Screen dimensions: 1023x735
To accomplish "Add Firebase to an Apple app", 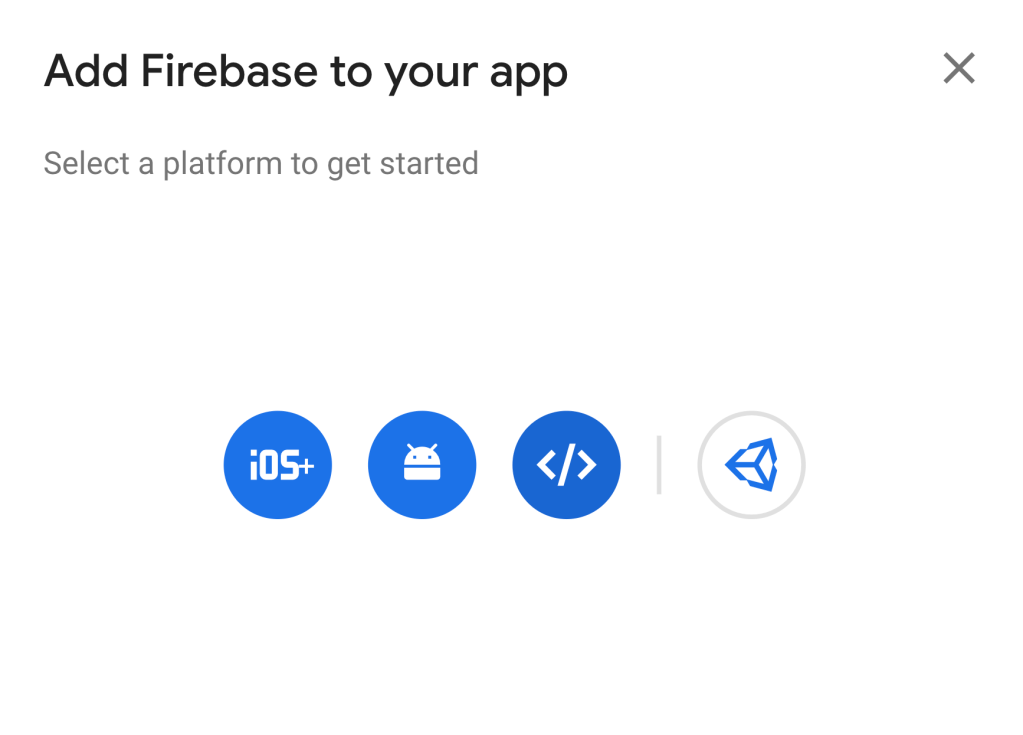I will [277, 465].
